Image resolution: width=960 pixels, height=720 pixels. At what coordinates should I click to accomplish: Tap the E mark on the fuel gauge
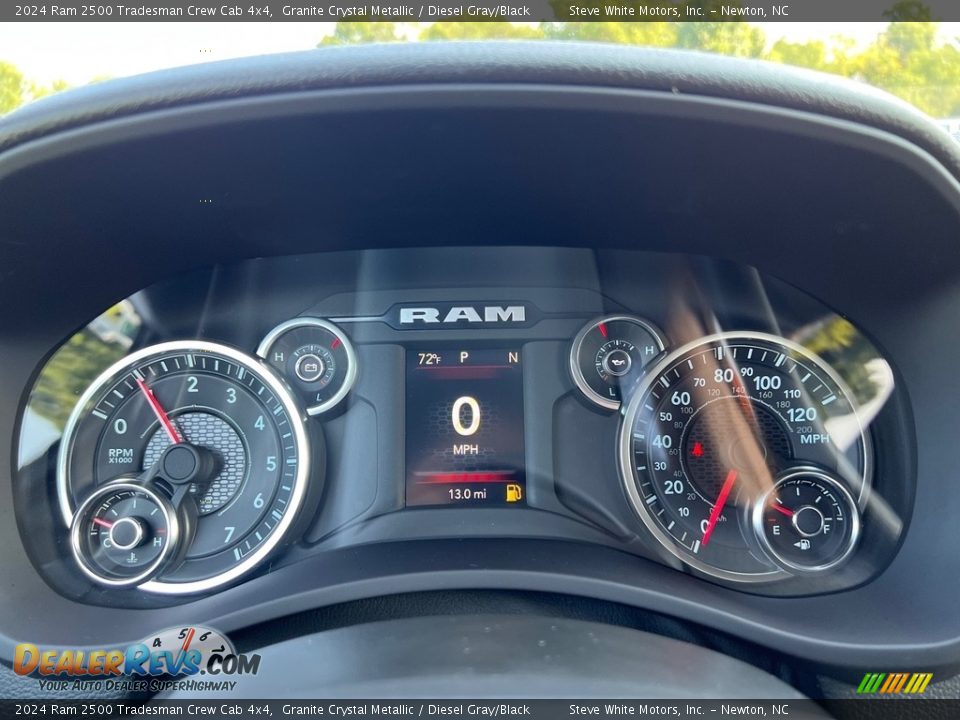776,530
